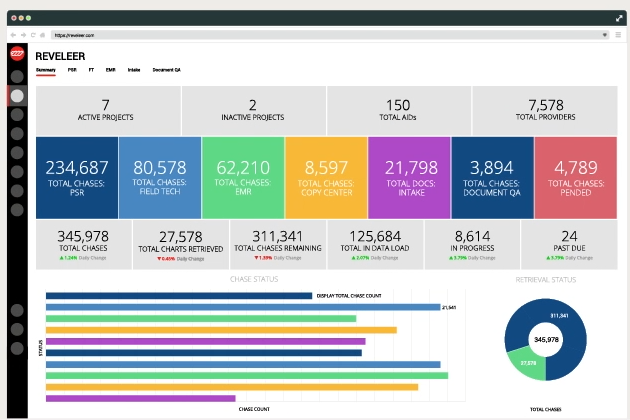The image size is (630, 420).
Task: Click the 24 Past Due stat
Action: (x=569, y=245)
